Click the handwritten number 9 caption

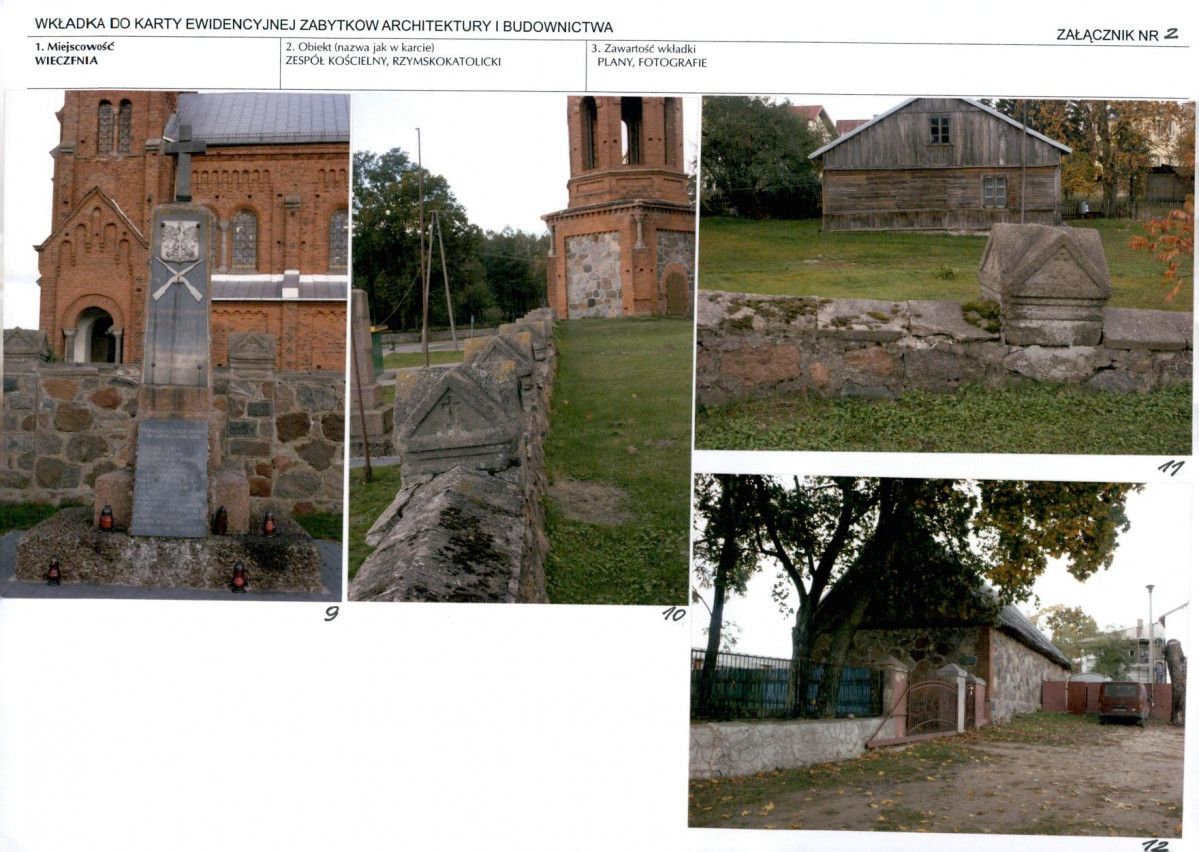point(331,613)
